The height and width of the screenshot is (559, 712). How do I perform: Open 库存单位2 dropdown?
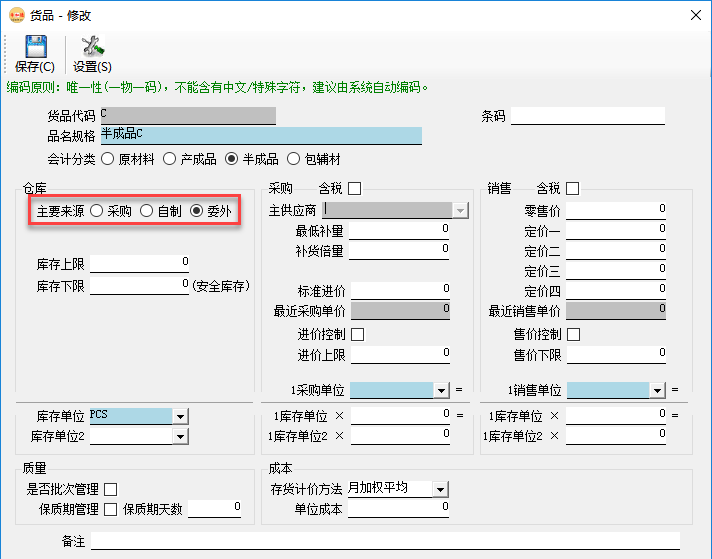pos(181,437)
